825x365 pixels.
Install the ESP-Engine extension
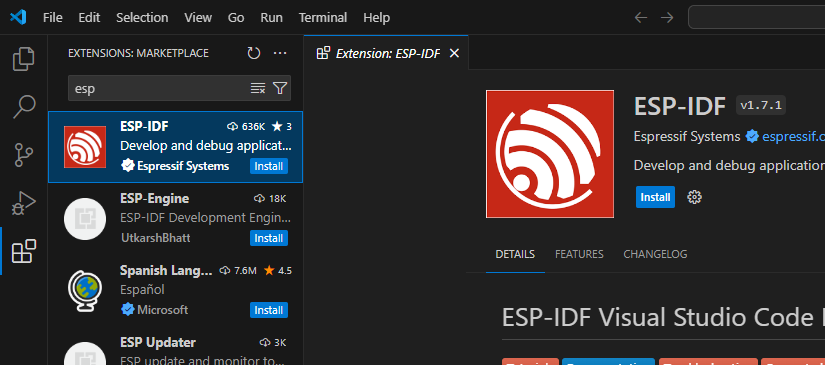pyautogui.click(x=269, y=238)
